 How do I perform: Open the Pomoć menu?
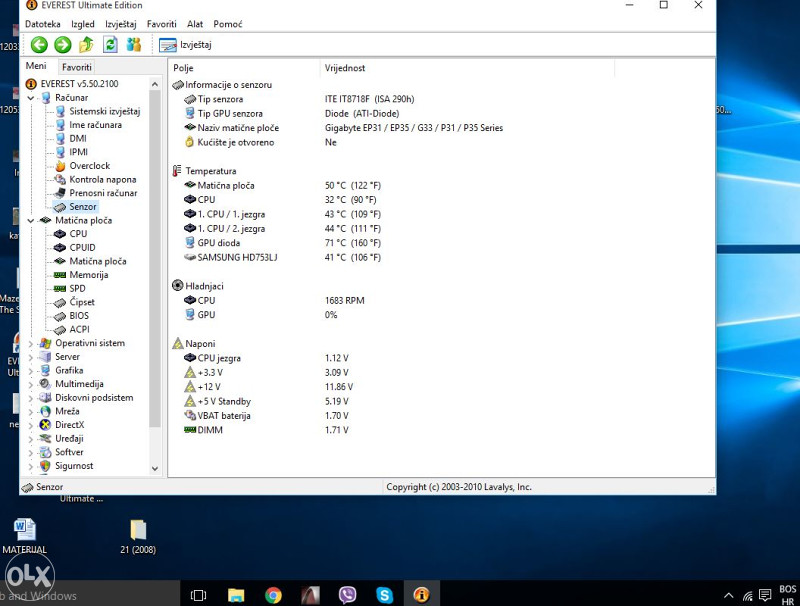[x=228, y=24]
